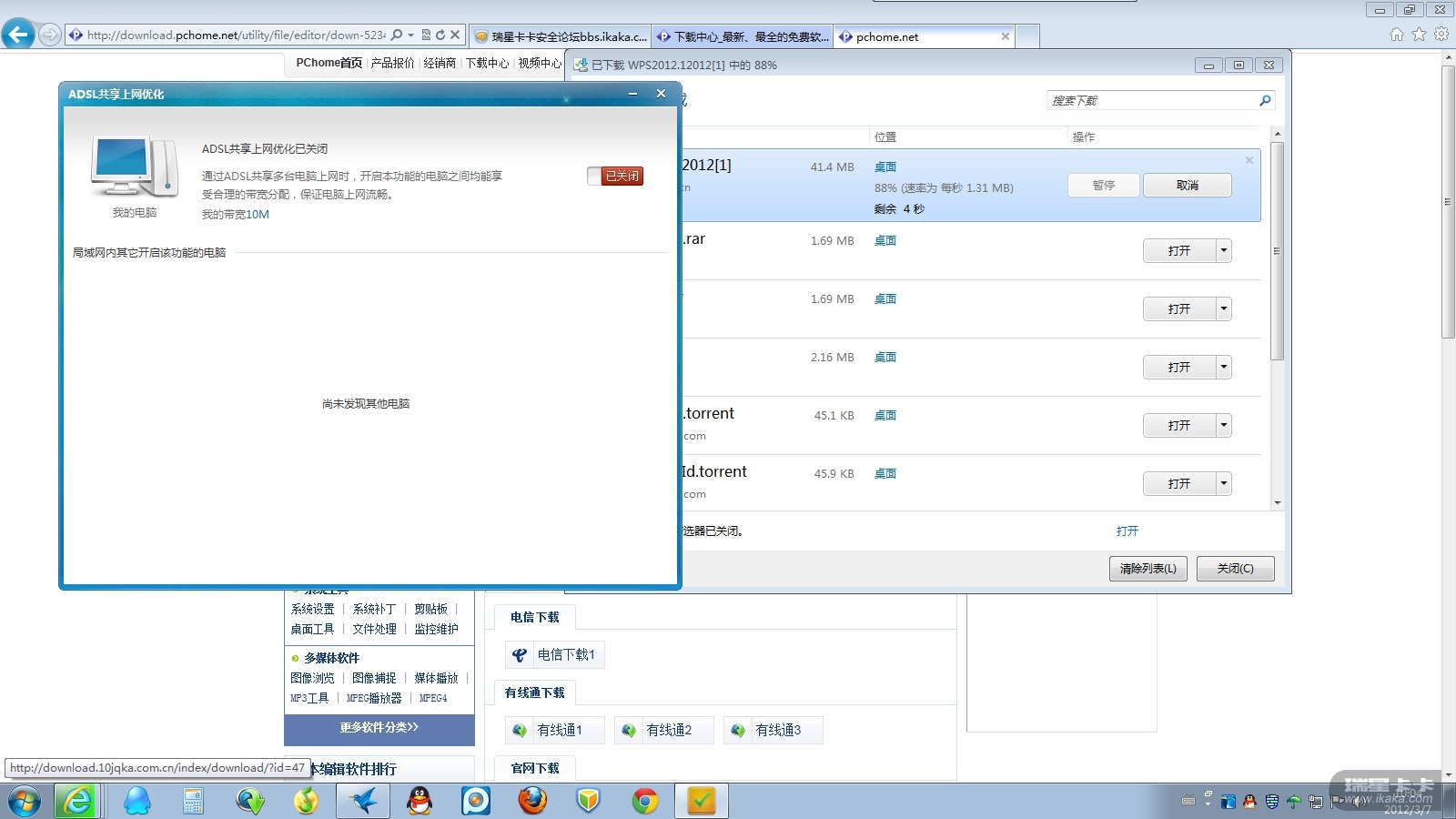Open Favorites with the star icon
Viewport: 1456px width, 819px height.
tap(1419, 35)
